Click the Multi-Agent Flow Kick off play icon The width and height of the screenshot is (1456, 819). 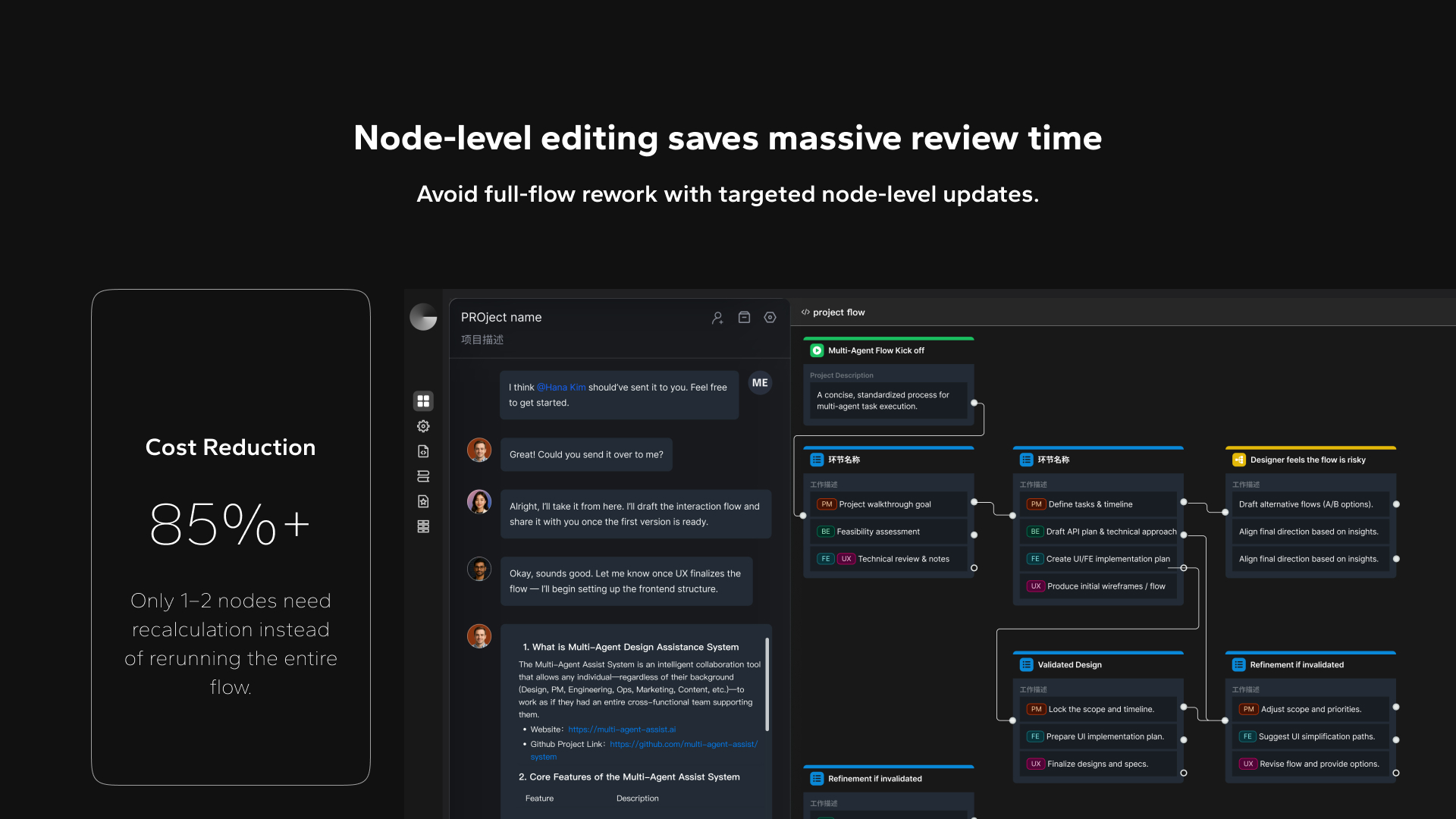coord(817,350)
